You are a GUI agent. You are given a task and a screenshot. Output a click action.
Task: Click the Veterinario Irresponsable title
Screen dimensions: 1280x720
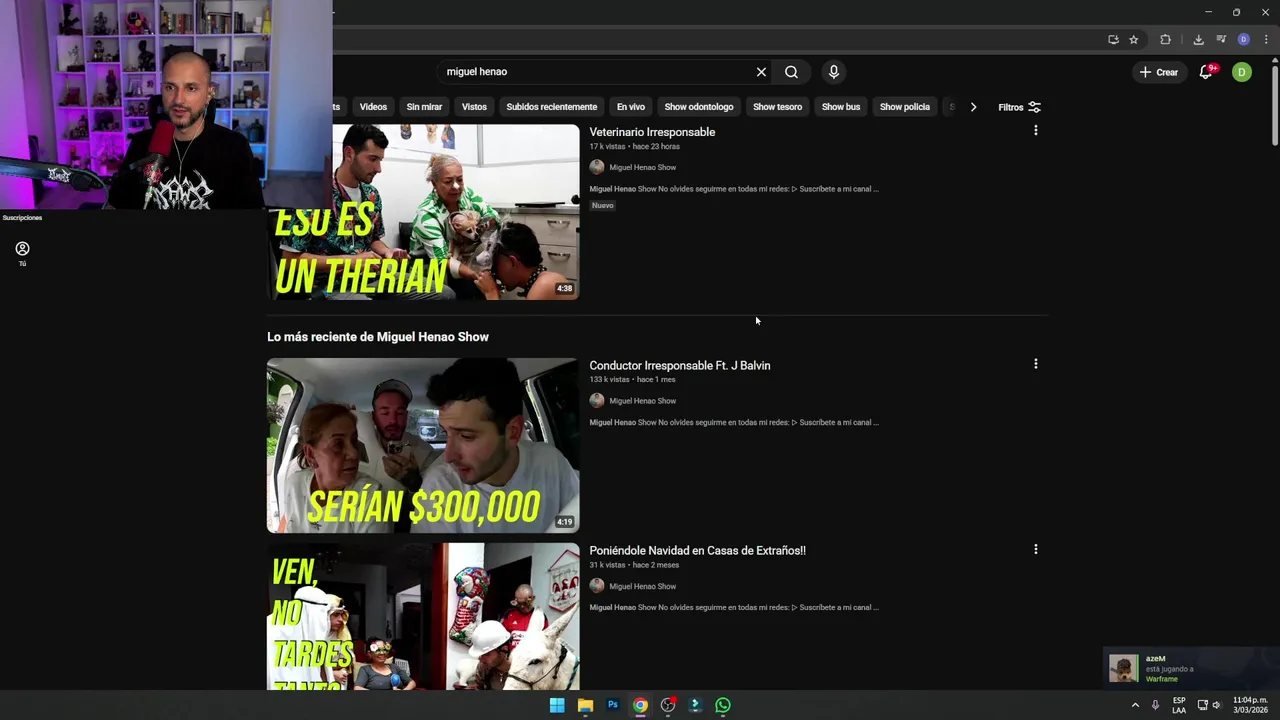pyautogui.click(x=652, y=132)
